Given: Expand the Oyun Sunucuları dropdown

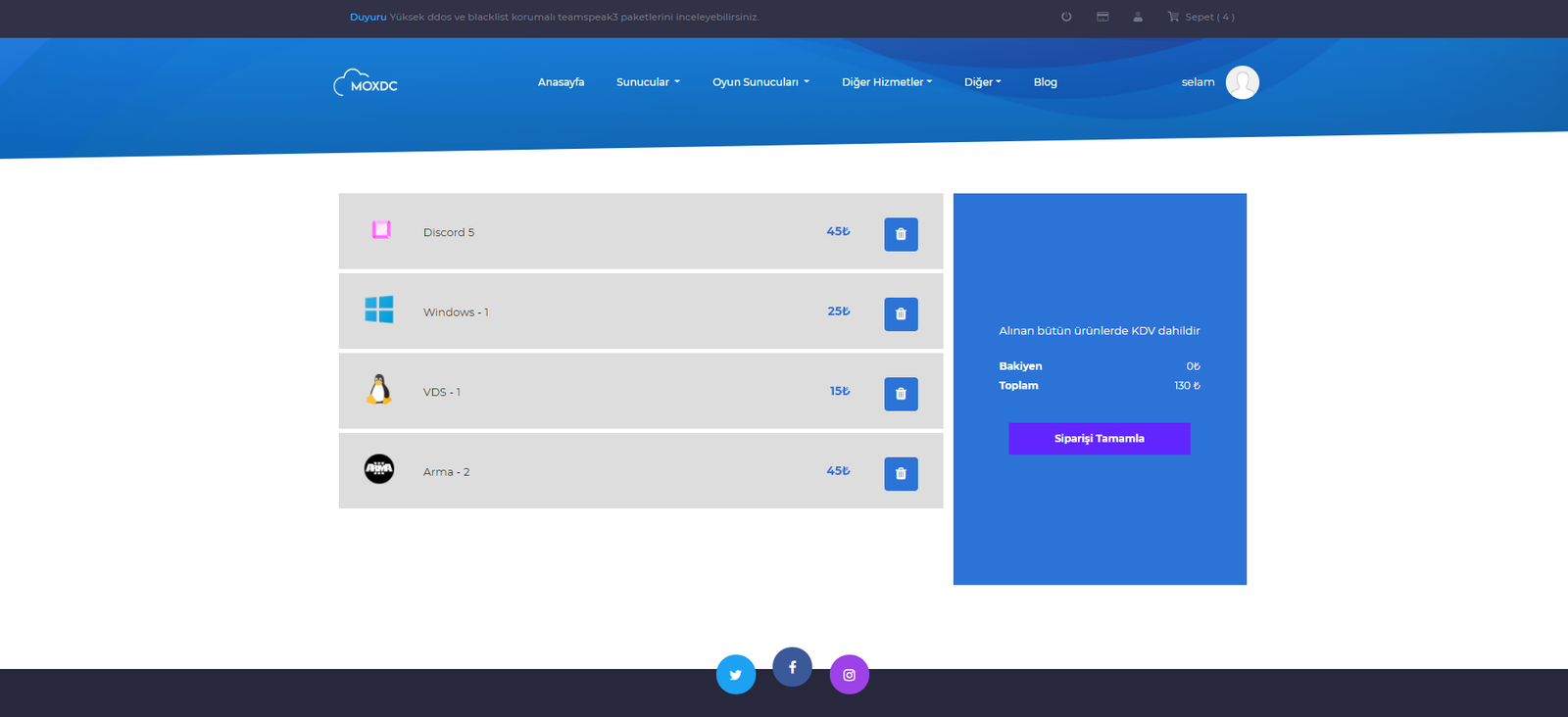Looking at the screenshot, I should click(760, 82).
